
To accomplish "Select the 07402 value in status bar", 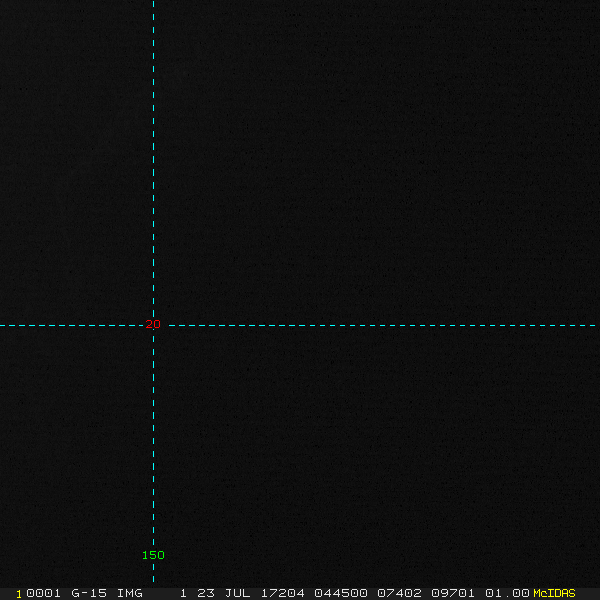I will pyautogui.click(x=399, y=593).
